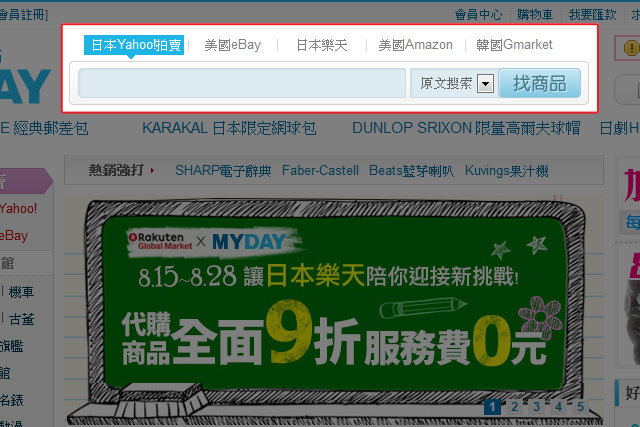The height and width of the screenshot is (427, 640).
Task: Jump to banner slide 3
Action: point(536,407)
